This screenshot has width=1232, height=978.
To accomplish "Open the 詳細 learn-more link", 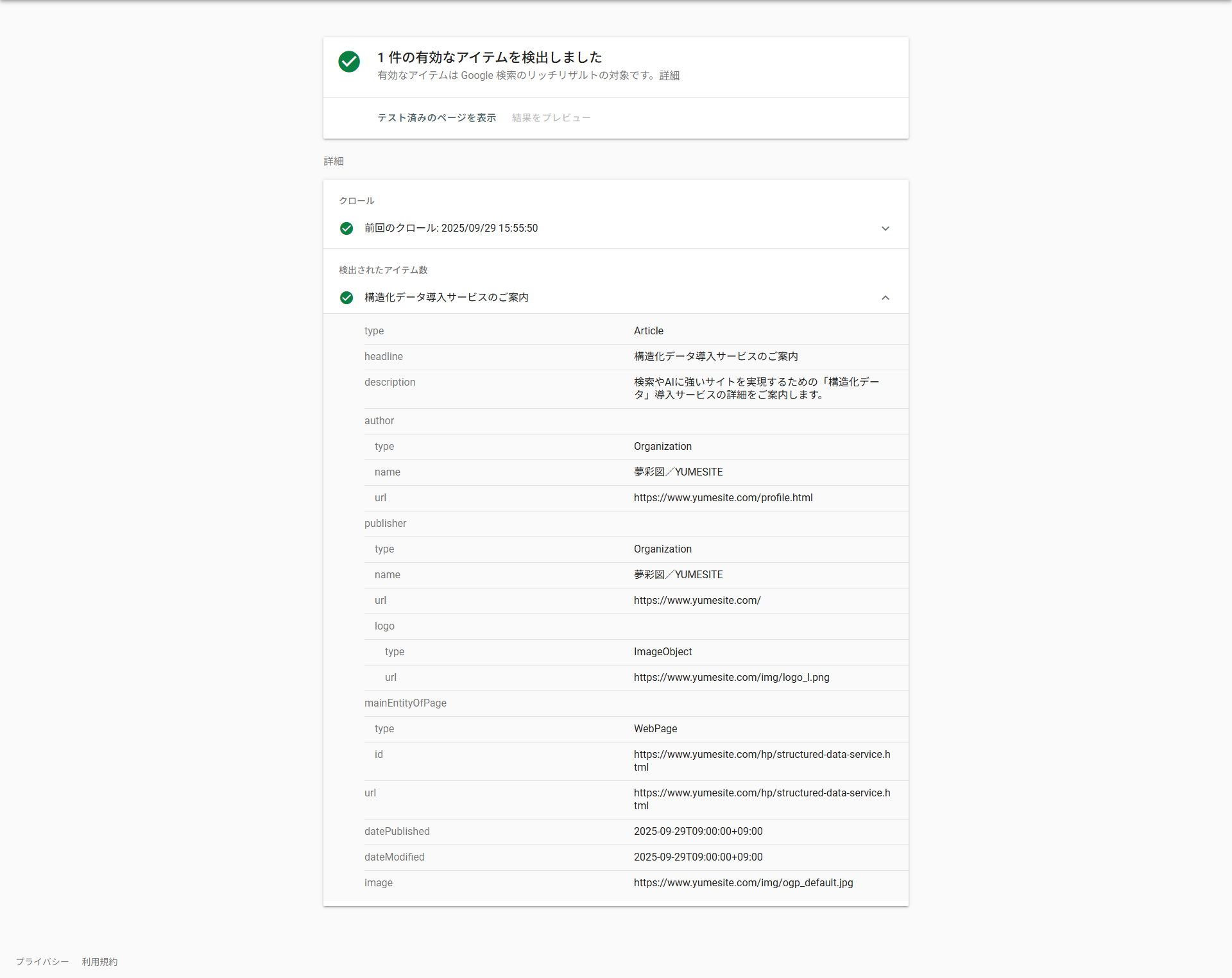I will pos(669,76).
